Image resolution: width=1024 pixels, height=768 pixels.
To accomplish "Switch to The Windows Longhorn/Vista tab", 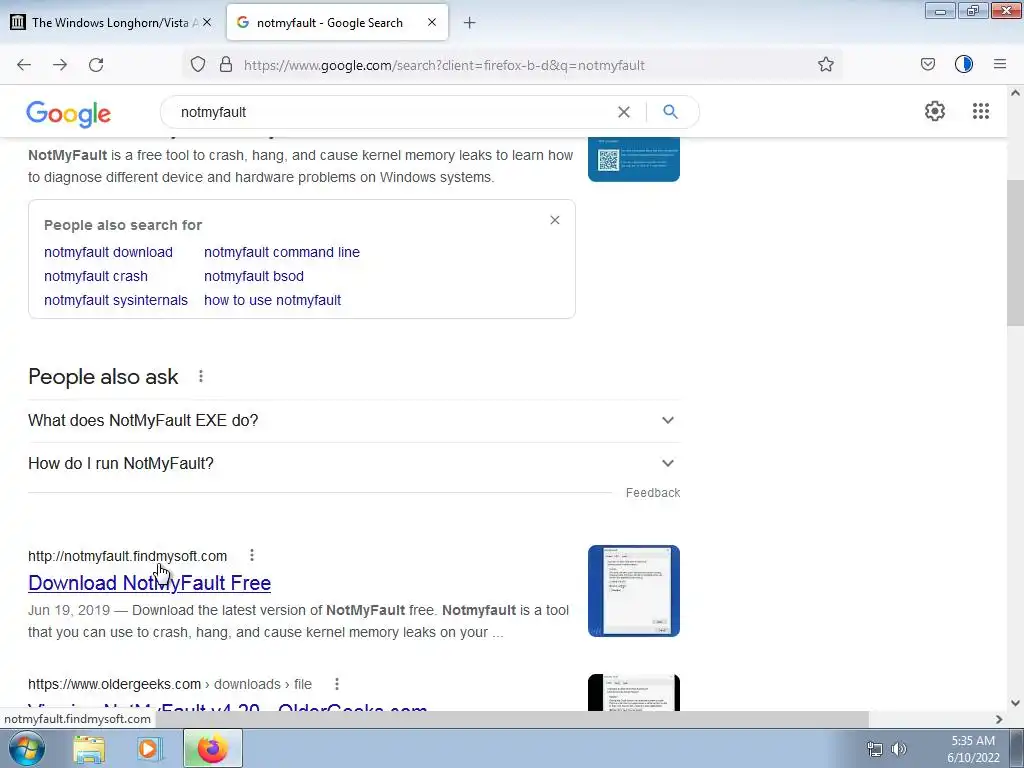I will (x=114, y=22).
